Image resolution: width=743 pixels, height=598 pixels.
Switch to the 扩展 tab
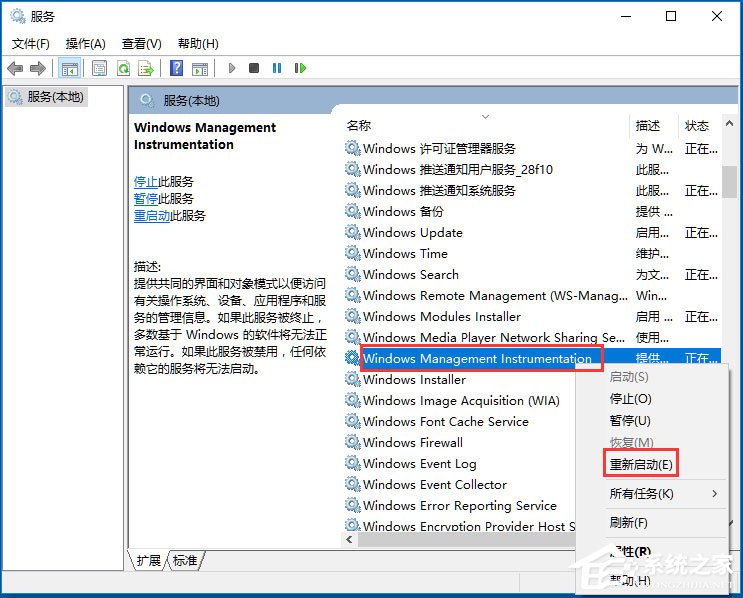click(x=148, y=561)
